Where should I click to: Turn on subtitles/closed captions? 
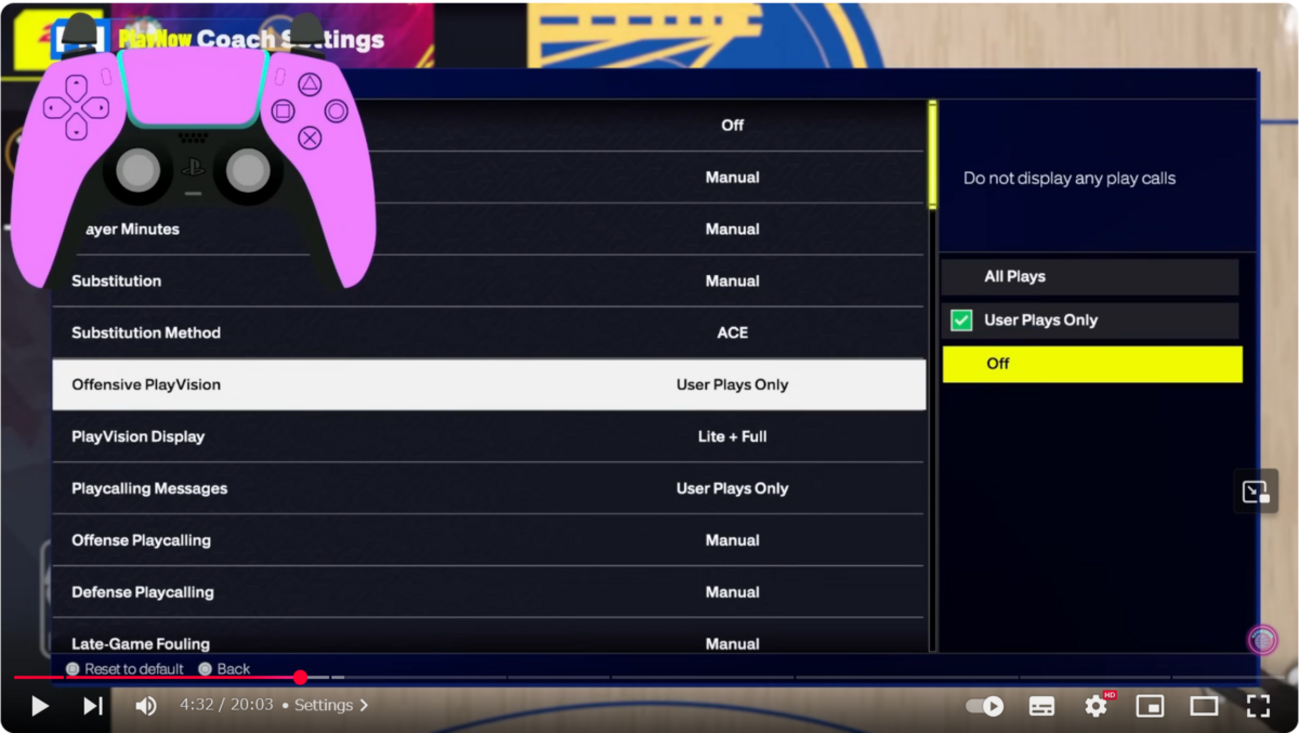coord(1042,706)
